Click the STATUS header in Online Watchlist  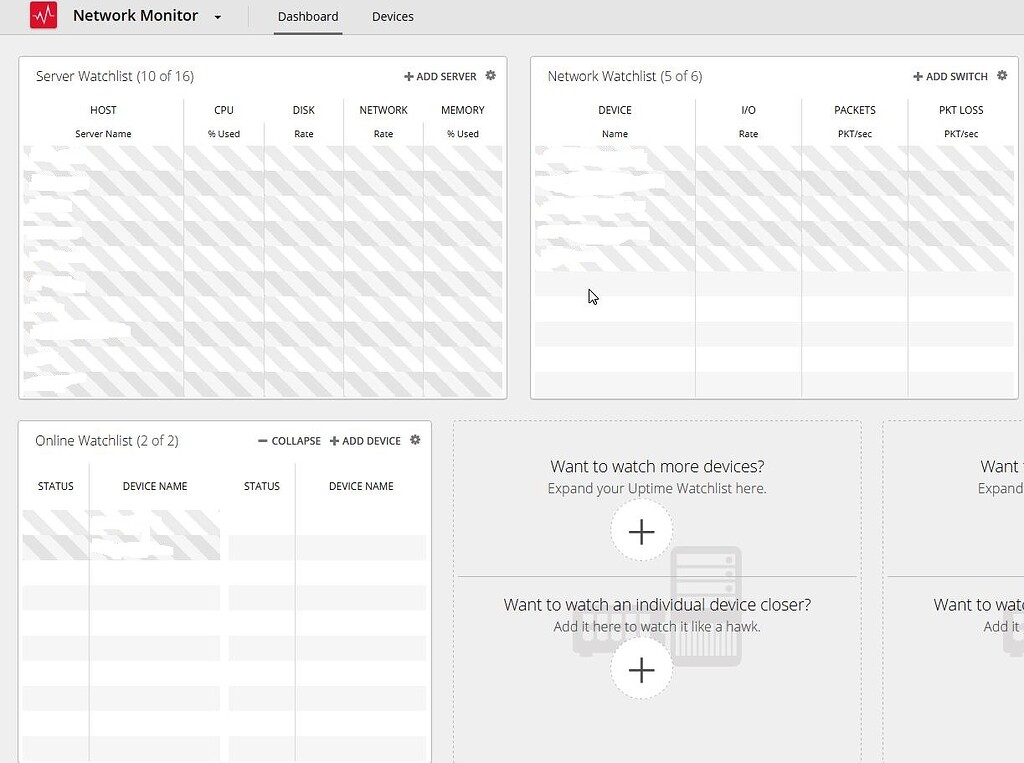coord(55,486)
